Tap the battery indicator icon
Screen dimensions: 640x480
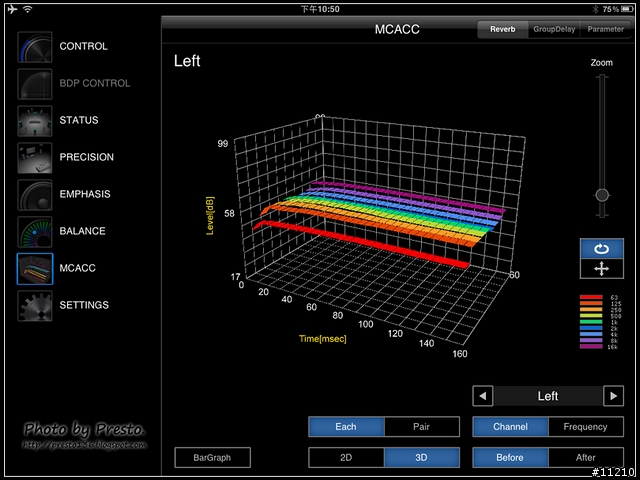pyautogui.click(x=627, y=9)
